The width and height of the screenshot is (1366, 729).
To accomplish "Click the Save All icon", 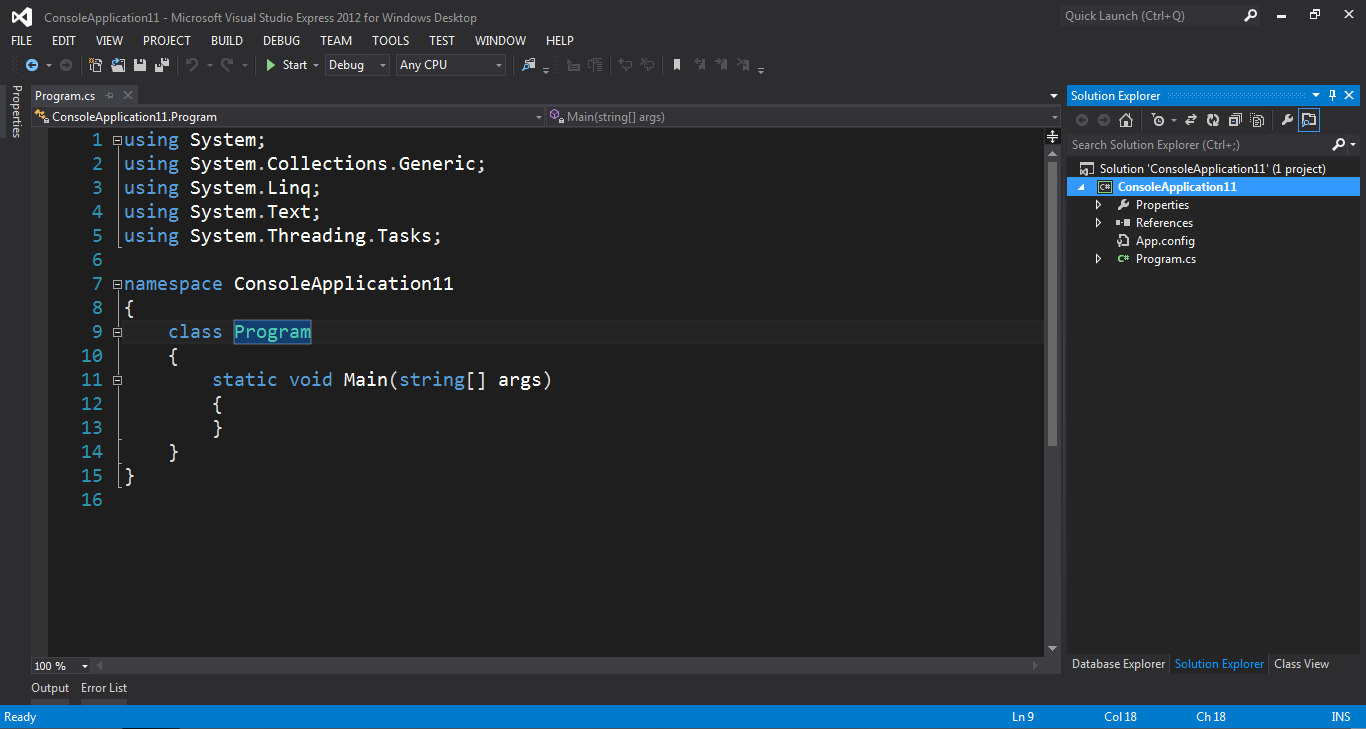I will coord(161,65).
